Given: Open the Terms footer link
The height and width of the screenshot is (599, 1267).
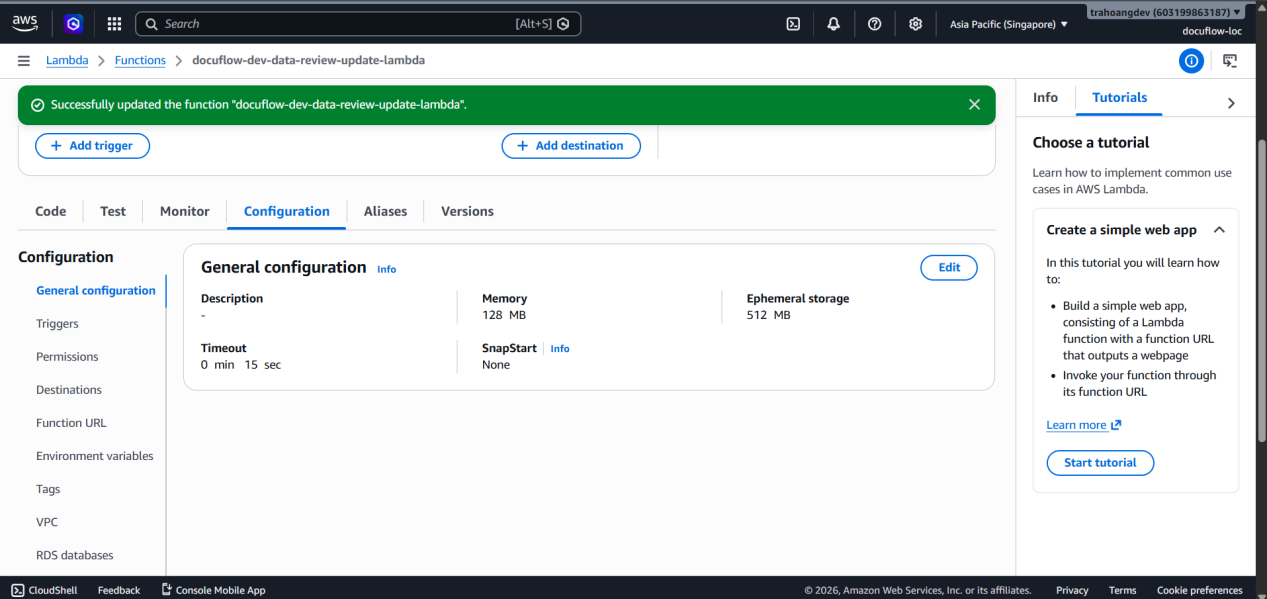Looking at the screenshot, I should [x=1122, y=590].
